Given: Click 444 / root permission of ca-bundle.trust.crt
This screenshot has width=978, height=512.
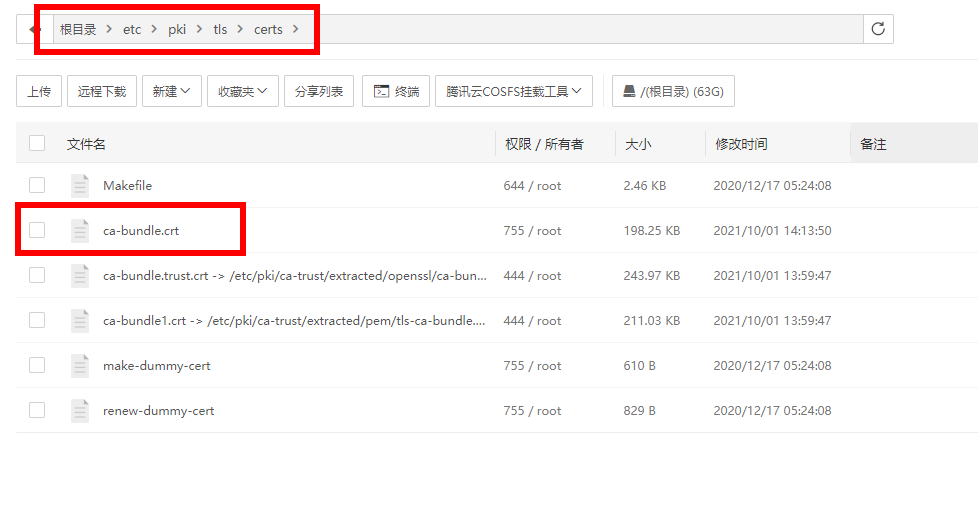Looking at the screenshot, I should [x=533, y=275].
